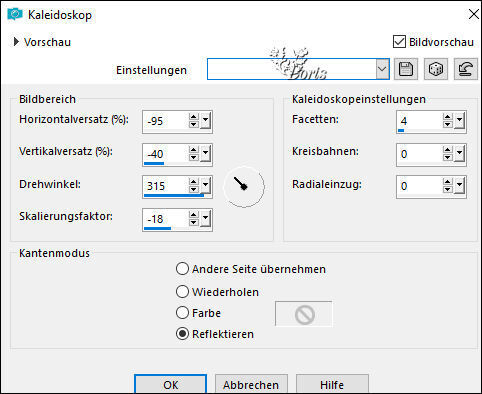
Task: Select the Andere Seite übernehmen option
Action: pos(182,269)
